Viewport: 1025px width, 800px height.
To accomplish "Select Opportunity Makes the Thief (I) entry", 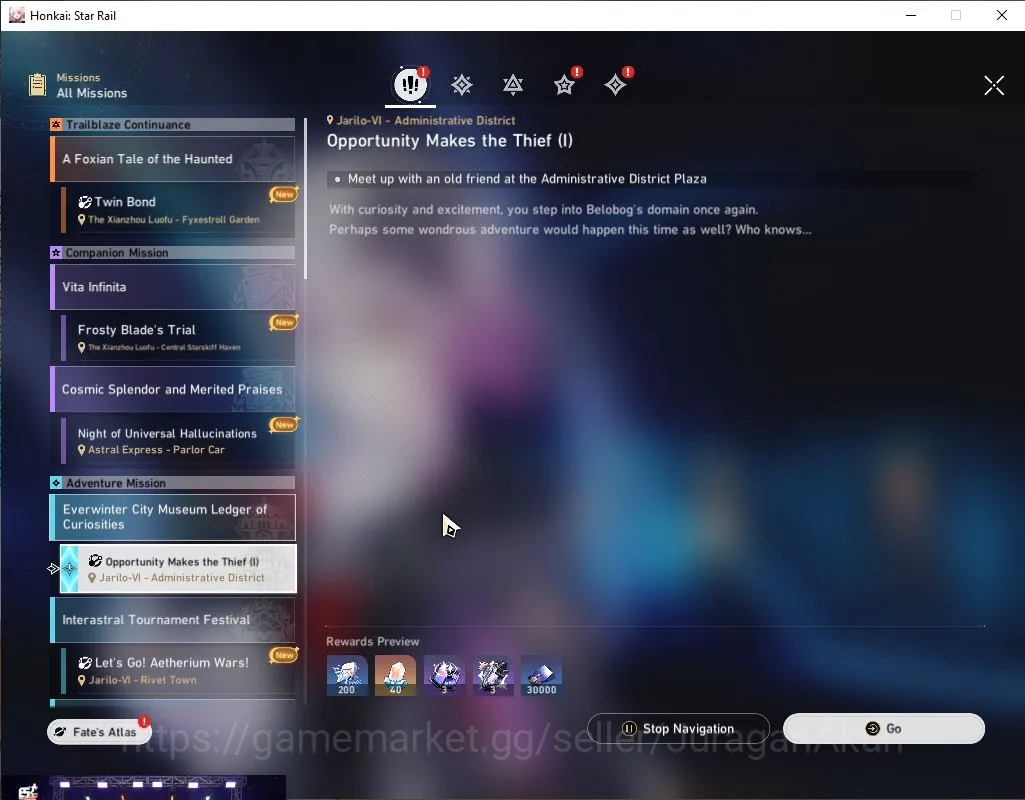I will click(x=178, y=569).
